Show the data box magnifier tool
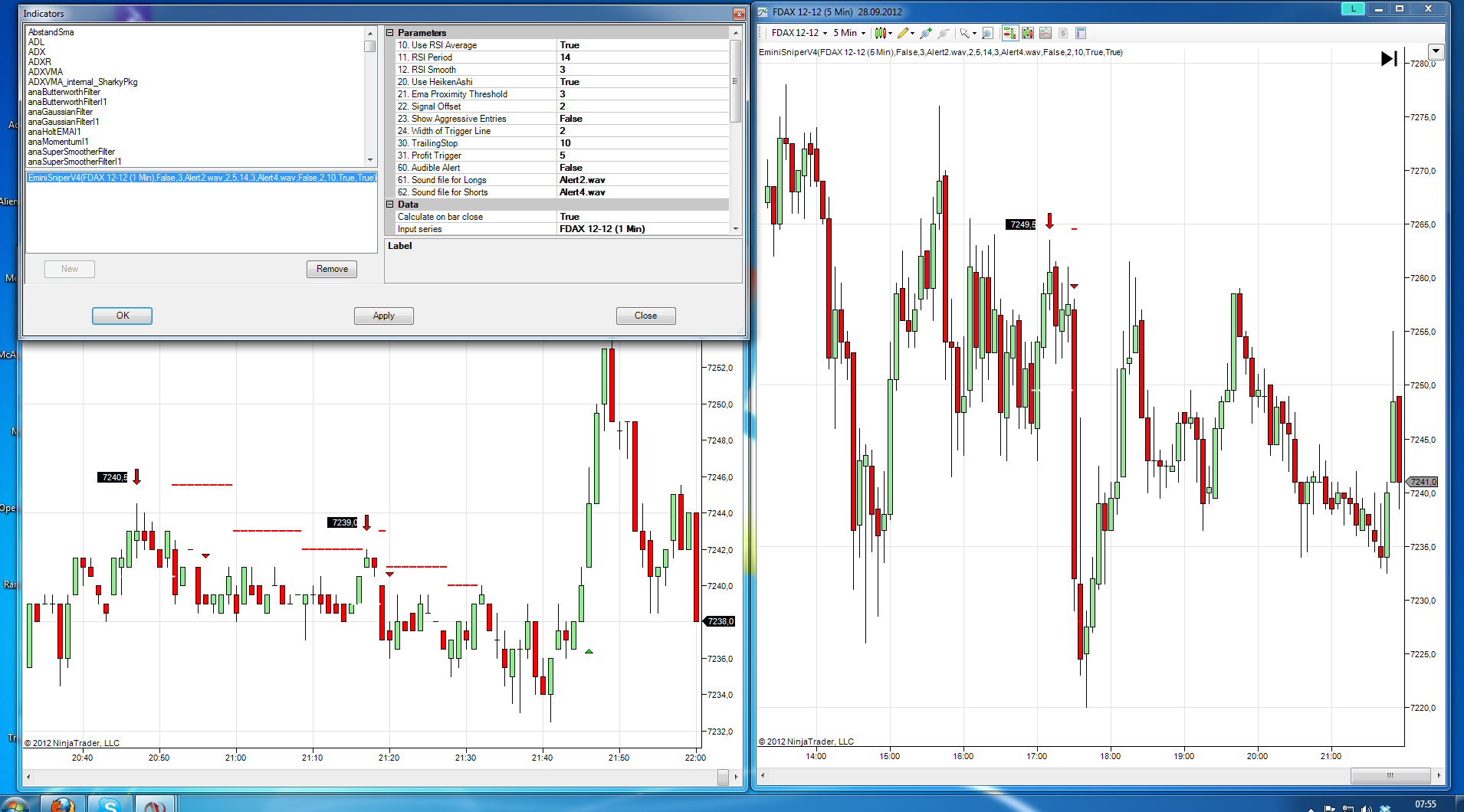 click(x=988, y=33)
